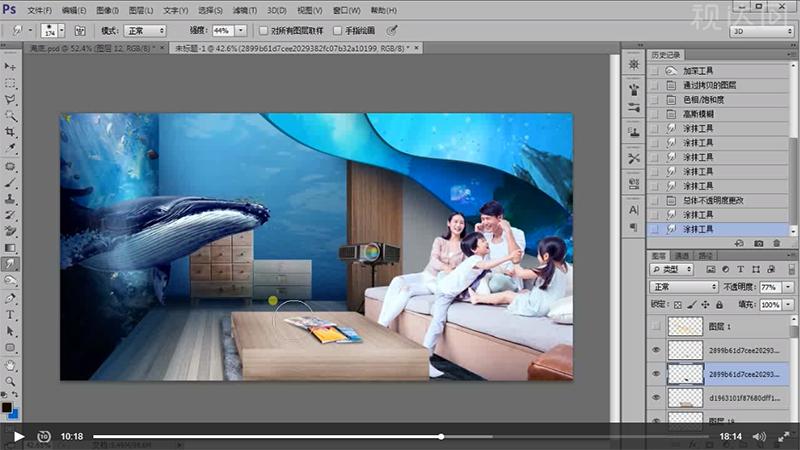The width and height of the screenshot is (800, 450).
Task: Open the layer filter 类型 dropdown
Action: click(671, 269)
